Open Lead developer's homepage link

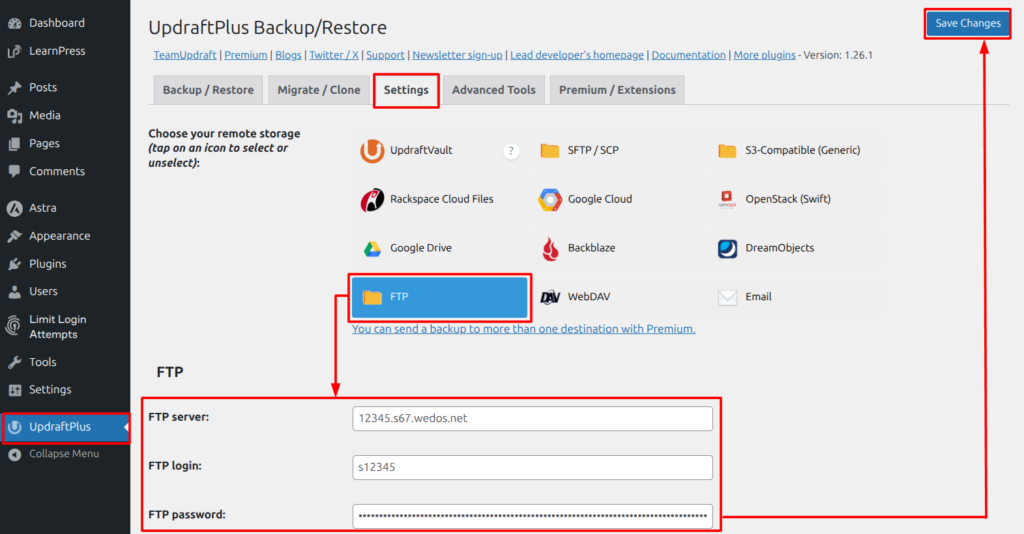577,55
